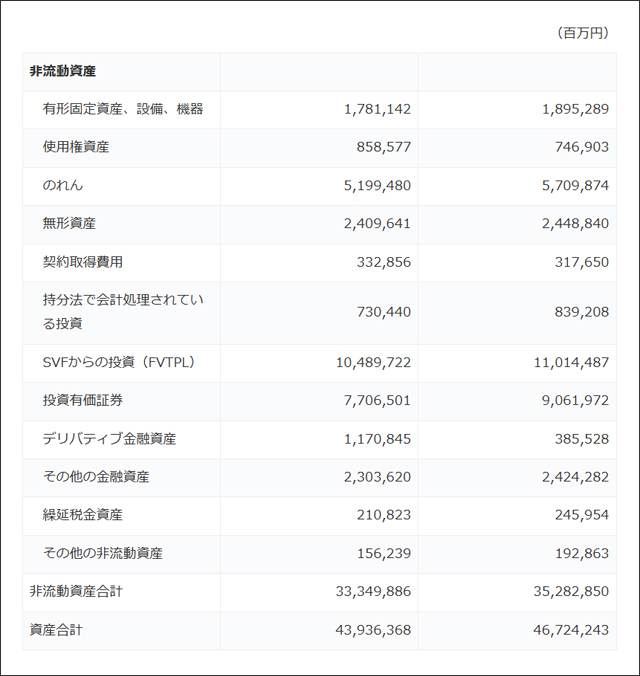Click the その他の金融資産 row label
This screenshot has width=640, height=676.
tap(96, 477)
